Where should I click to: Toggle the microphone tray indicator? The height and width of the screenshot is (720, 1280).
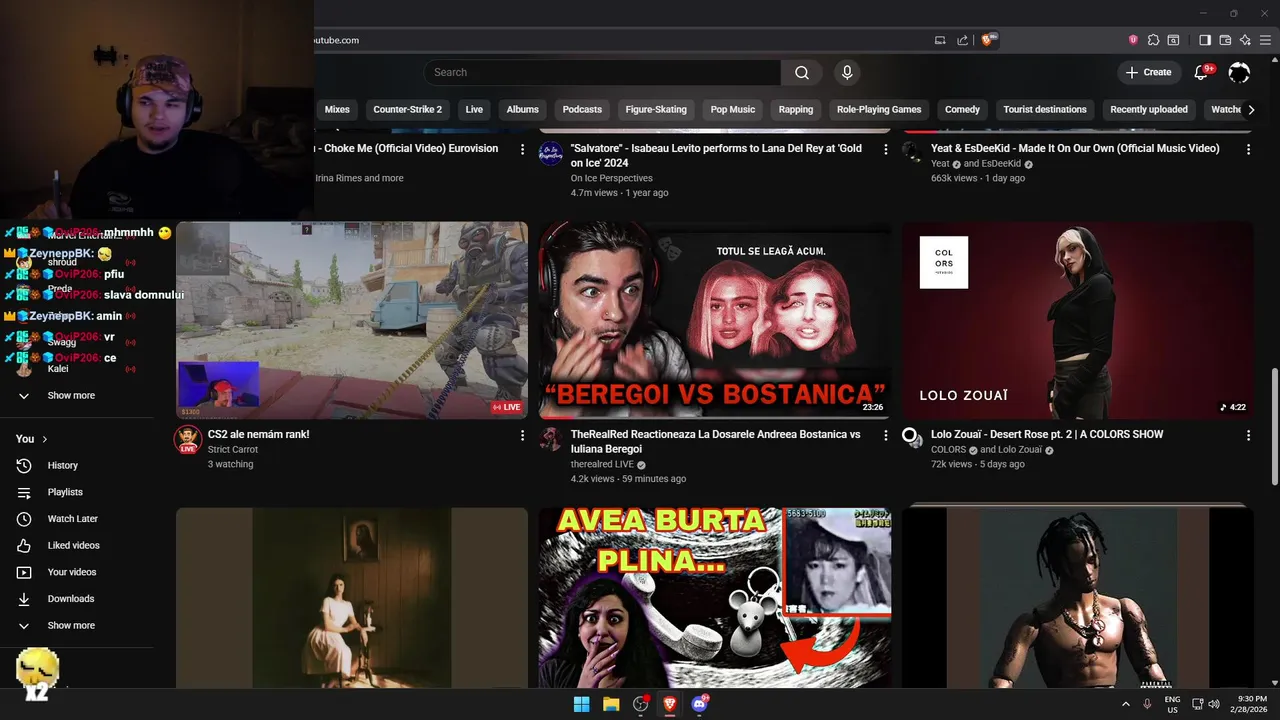[x=1147, y=704]
